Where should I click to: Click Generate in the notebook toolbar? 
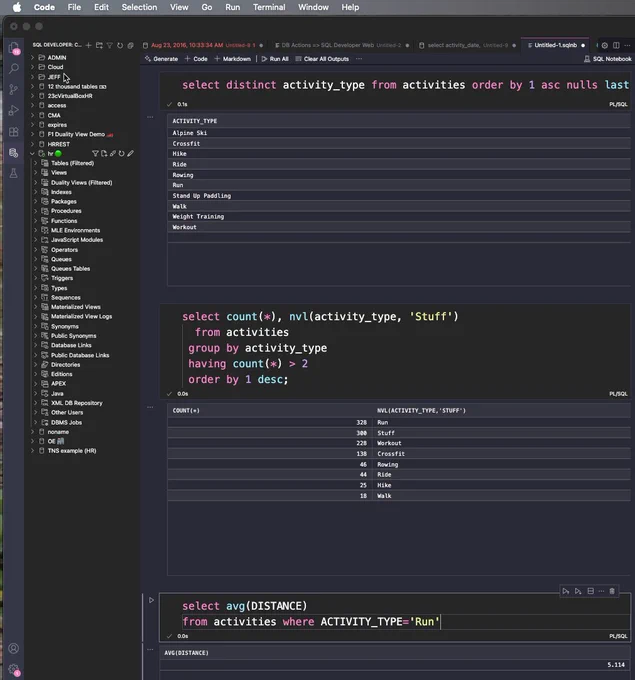click(x=161, y=59)
